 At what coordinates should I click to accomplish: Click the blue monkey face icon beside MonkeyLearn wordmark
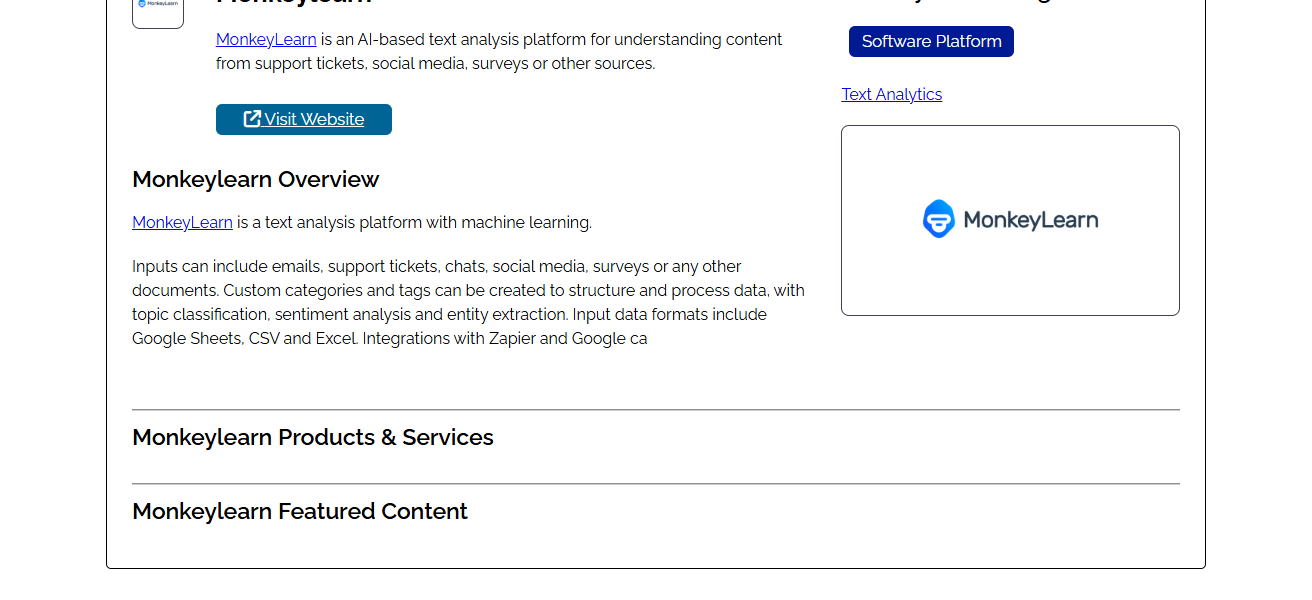pos(937,219)
